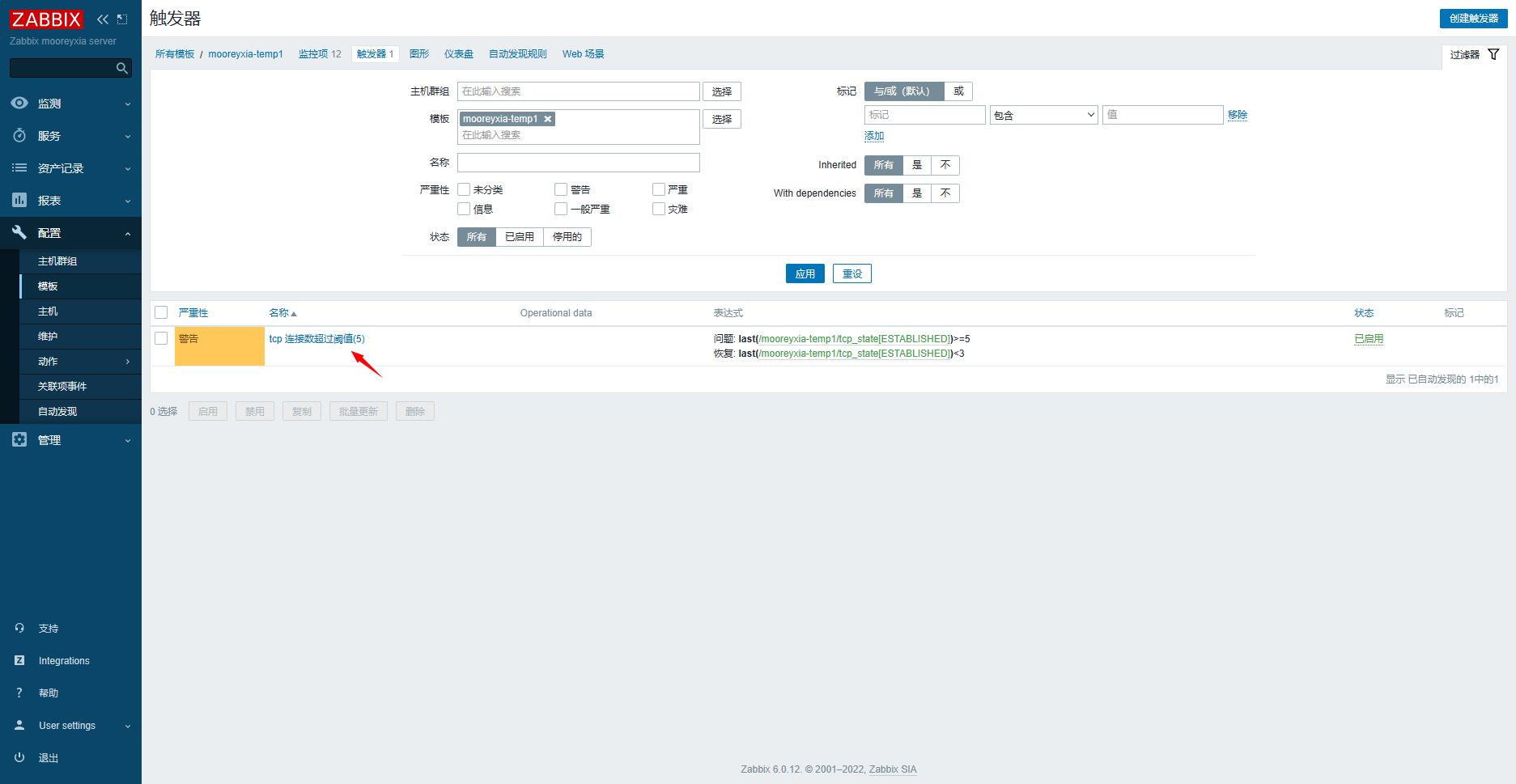
Task: Select With dependencies 不 option
Action: pyautogui.click(x=945, y=193)
